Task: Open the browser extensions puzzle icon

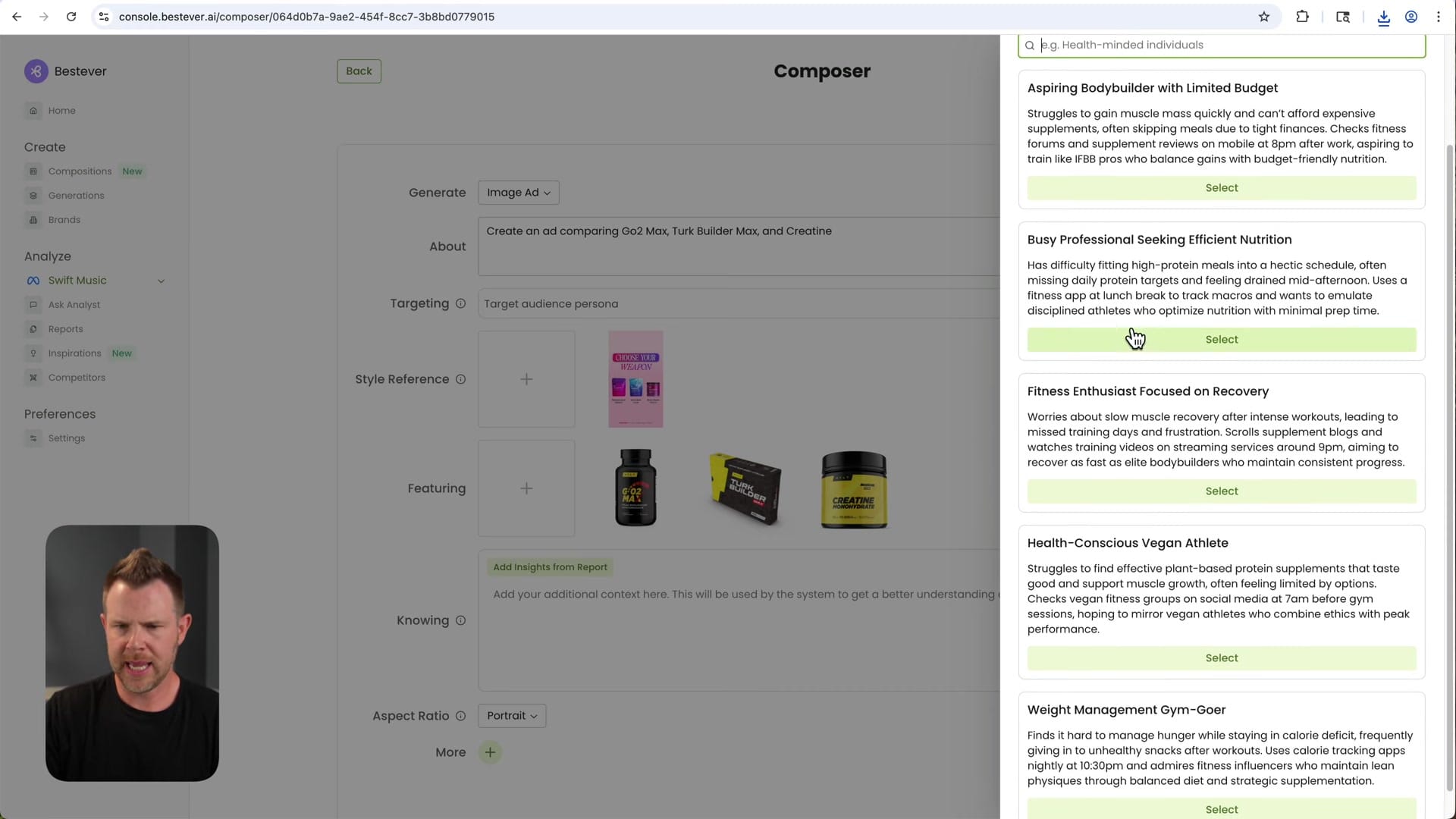Action: [1302, 17]
